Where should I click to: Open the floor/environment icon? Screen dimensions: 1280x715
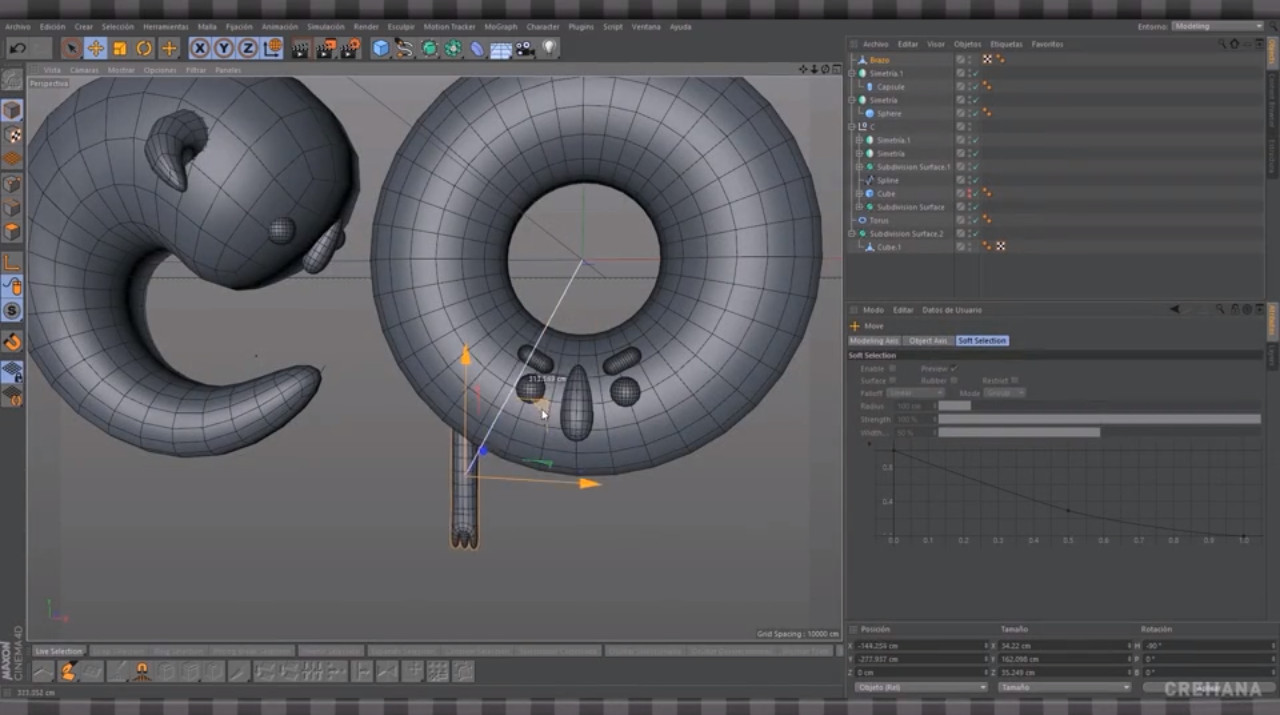[x=501, y=48]
